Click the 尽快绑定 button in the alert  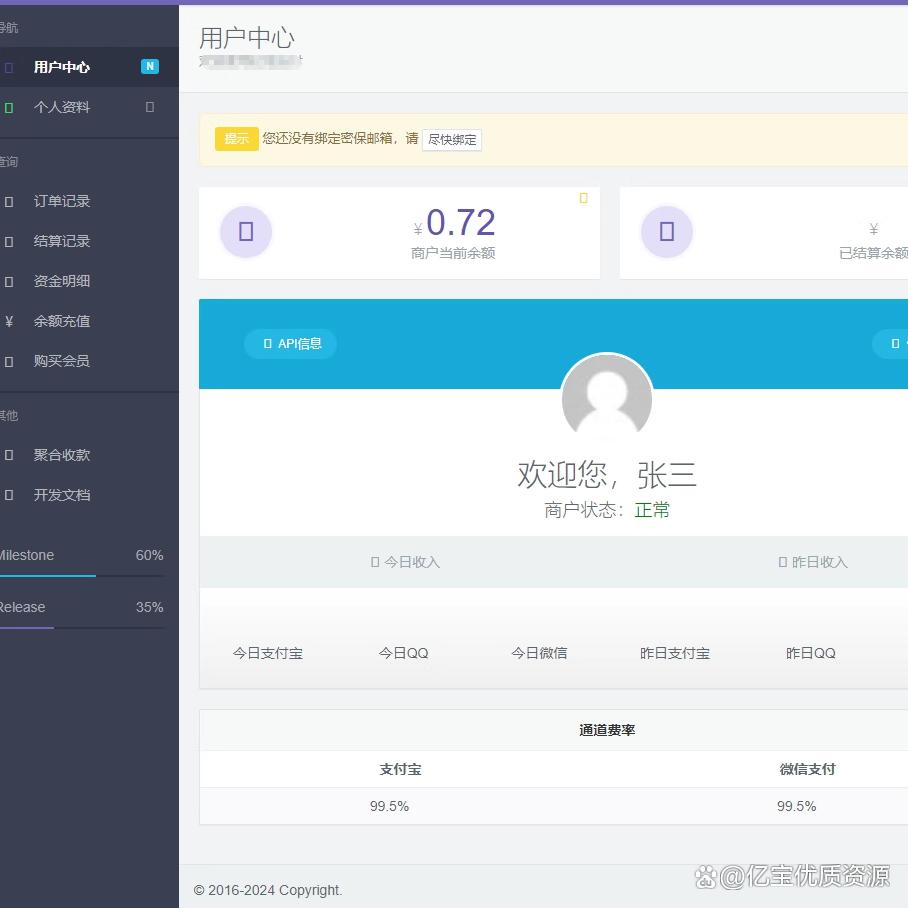click(x=452, y=140)
